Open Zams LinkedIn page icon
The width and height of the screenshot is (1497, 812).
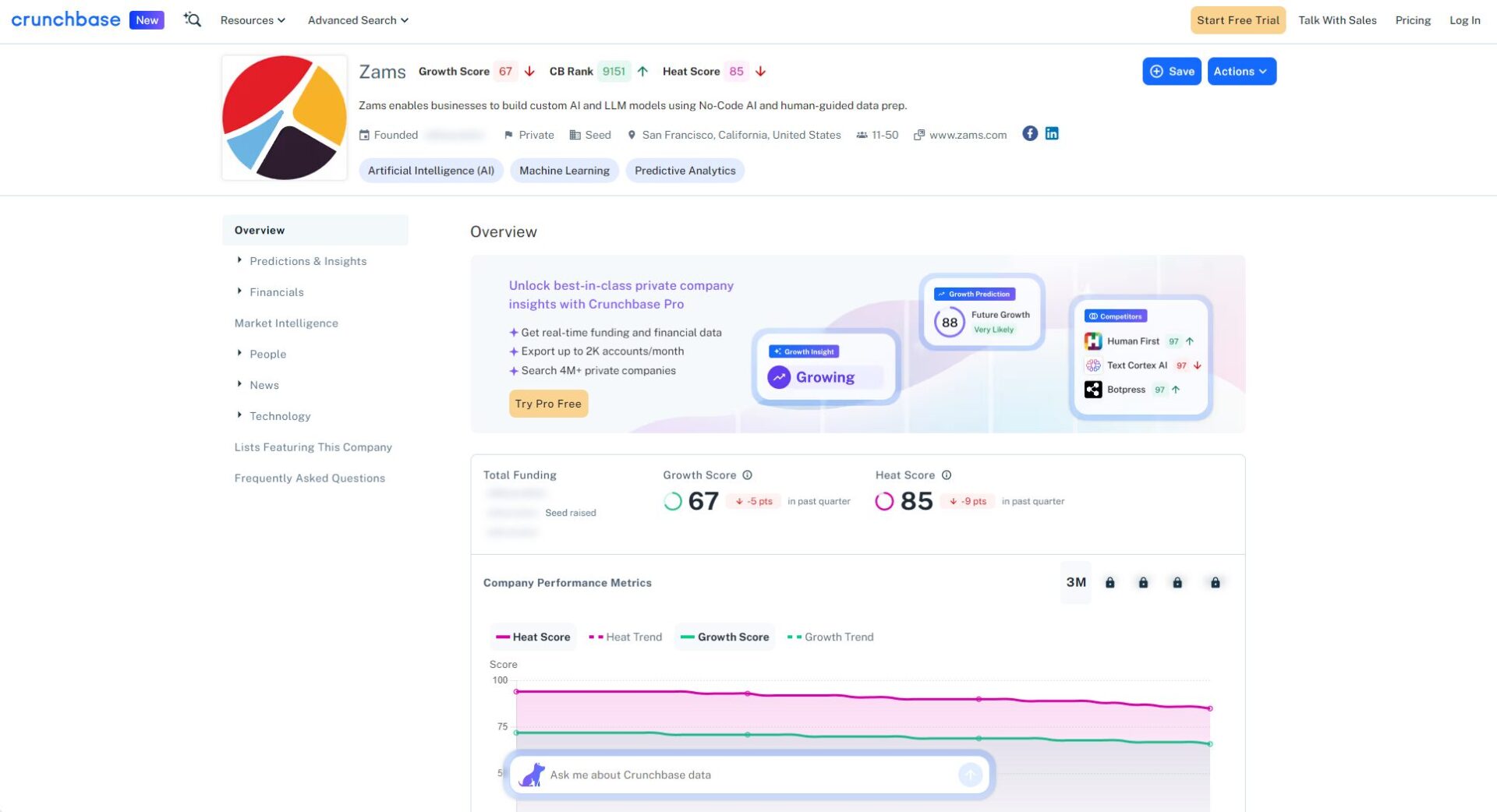pos(1052,134)
